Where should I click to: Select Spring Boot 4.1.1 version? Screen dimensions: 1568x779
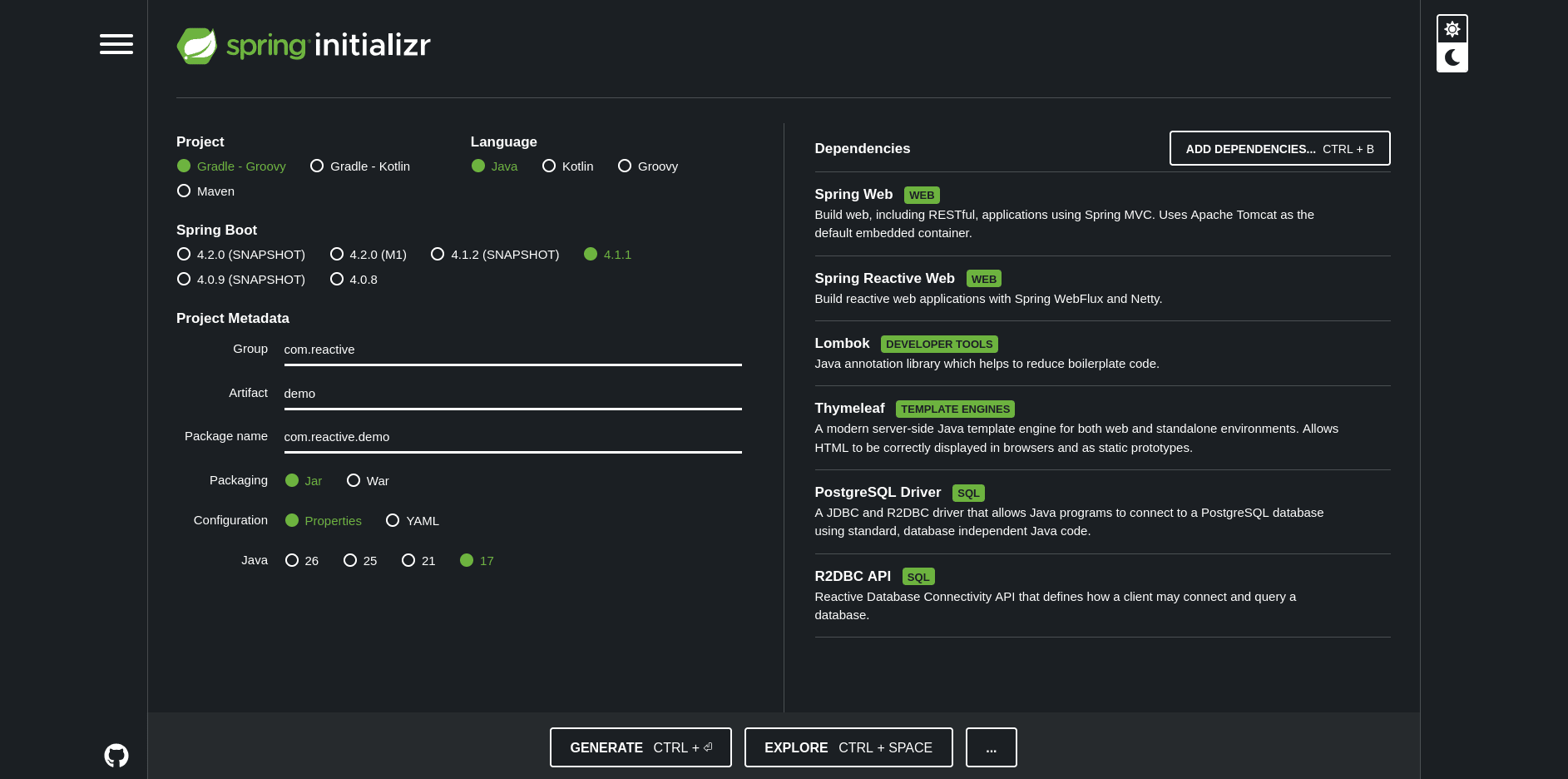607,255
